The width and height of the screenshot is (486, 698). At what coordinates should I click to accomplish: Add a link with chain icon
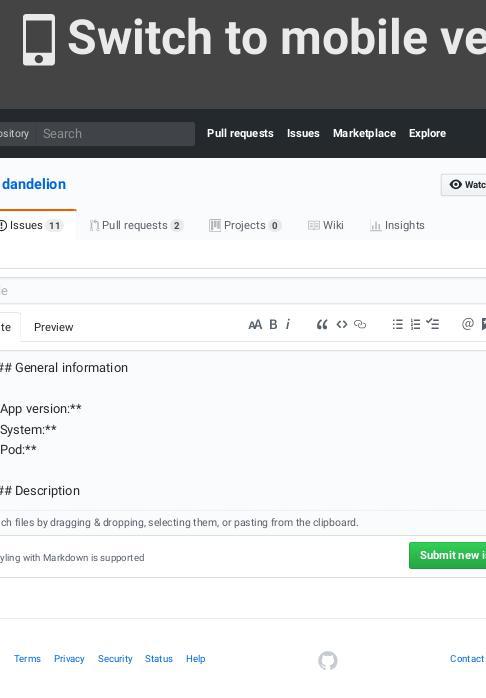360,325
